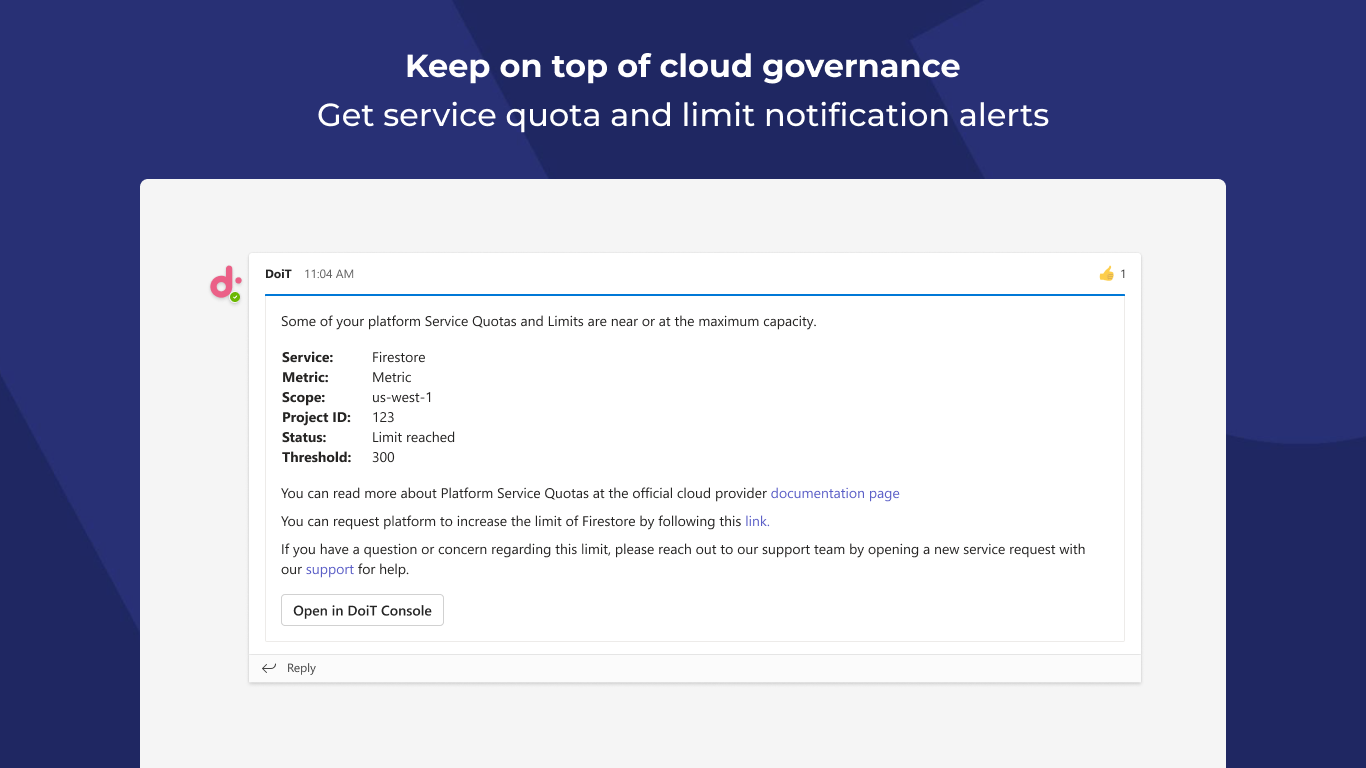Image resolution: width=1366 pixels, height=768 pixels.
Task: Open the support link
Action: pos(330,569)
